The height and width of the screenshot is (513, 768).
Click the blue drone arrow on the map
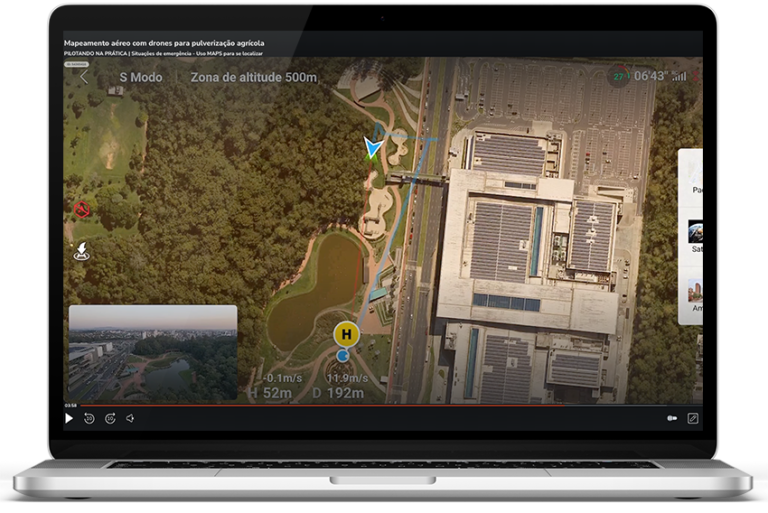(x=373, y=147)
